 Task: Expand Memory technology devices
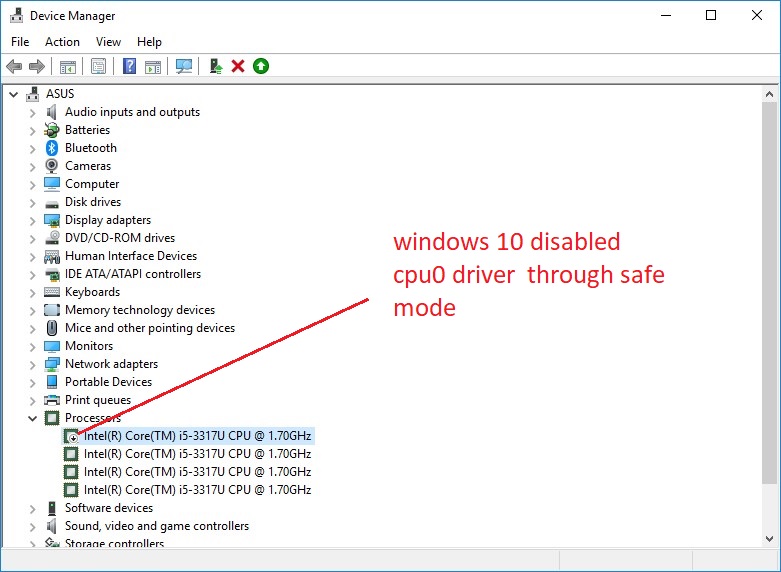pos(32,311)
